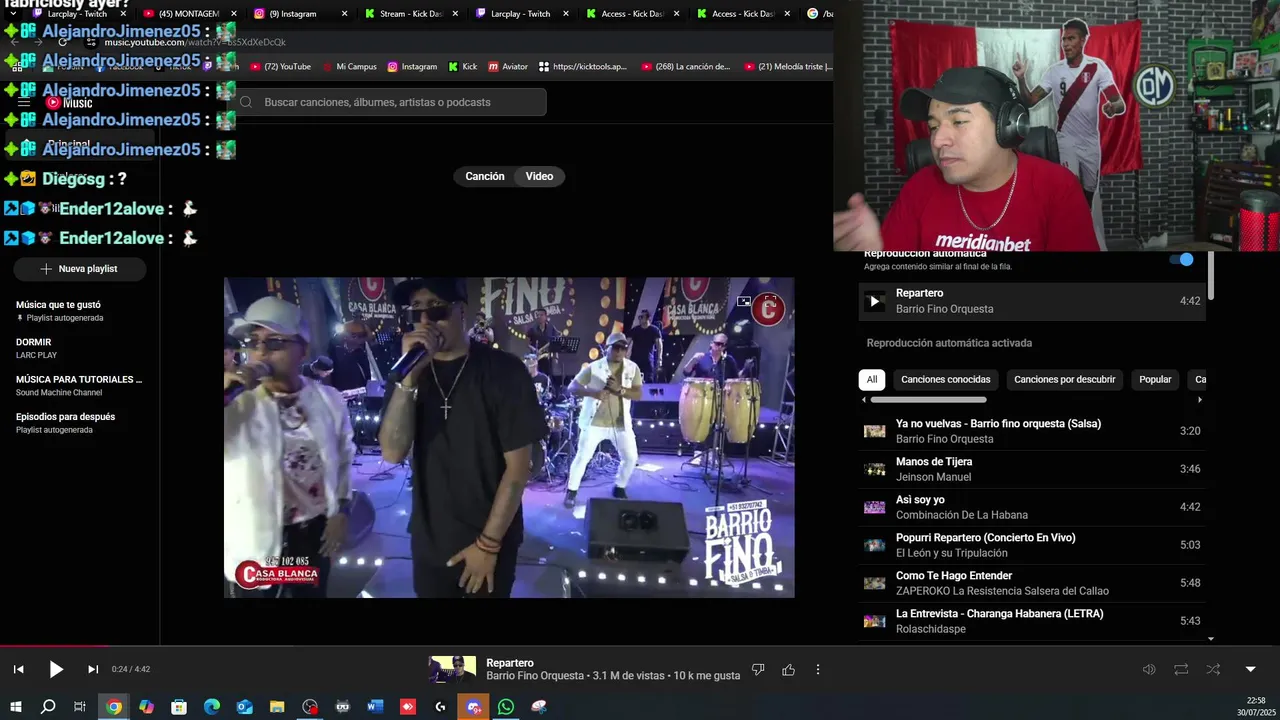Select the Popular filter chip
This screenshot has width=1280, height=720.
(1155, 380)
